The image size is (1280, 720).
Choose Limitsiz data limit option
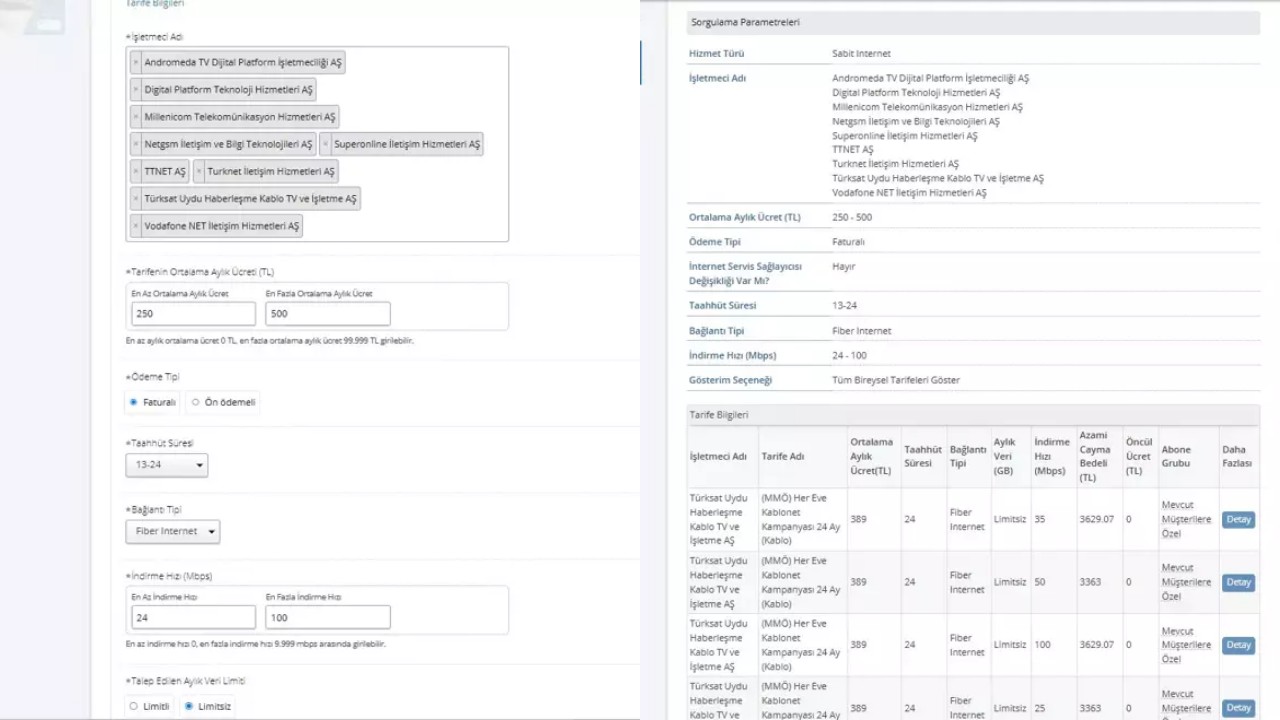pos(189,706)
